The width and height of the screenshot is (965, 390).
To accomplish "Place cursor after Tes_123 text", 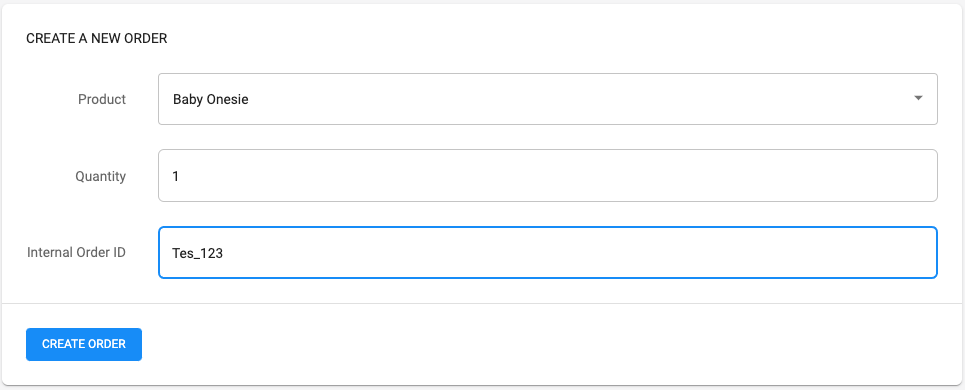I will (x=223, y=253).
